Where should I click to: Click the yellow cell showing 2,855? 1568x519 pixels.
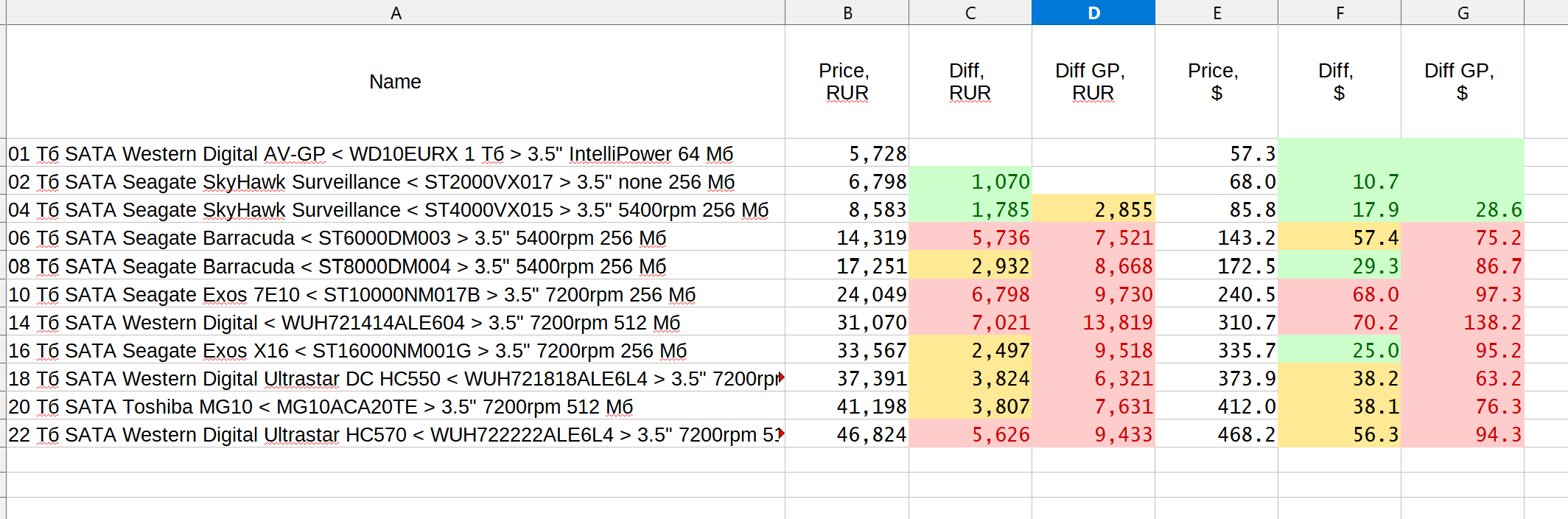point(1093,210)
